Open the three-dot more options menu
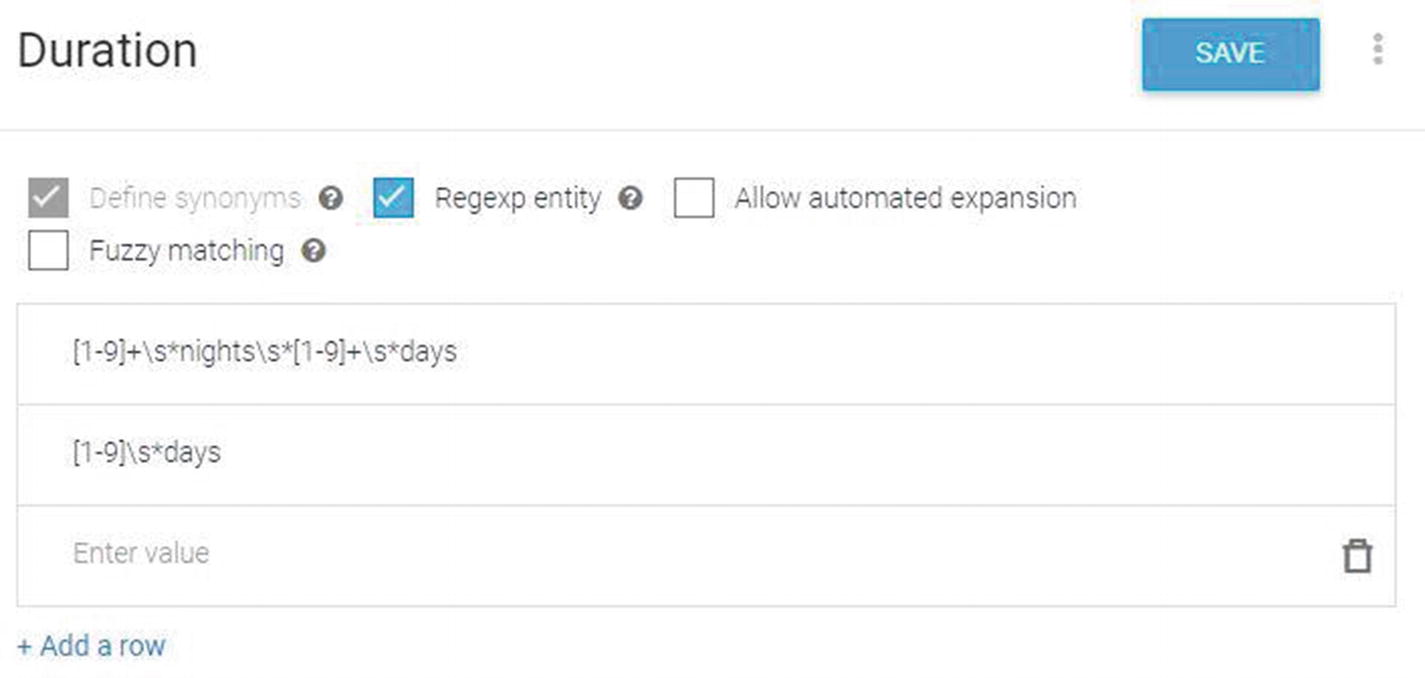This screenshot has height=678, width=1425. click(1378, 49)
